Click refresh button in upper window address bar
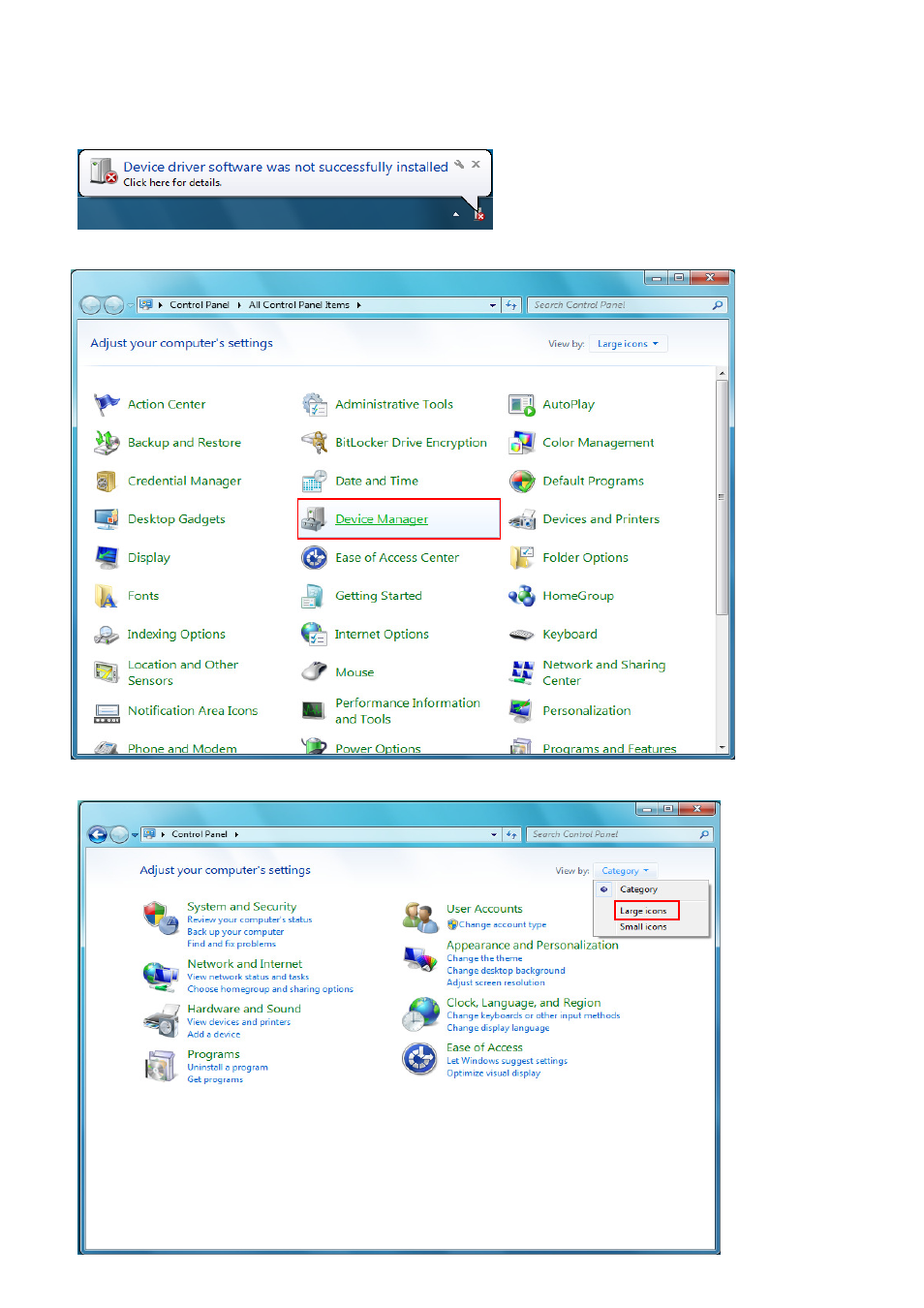 point(511,305)
